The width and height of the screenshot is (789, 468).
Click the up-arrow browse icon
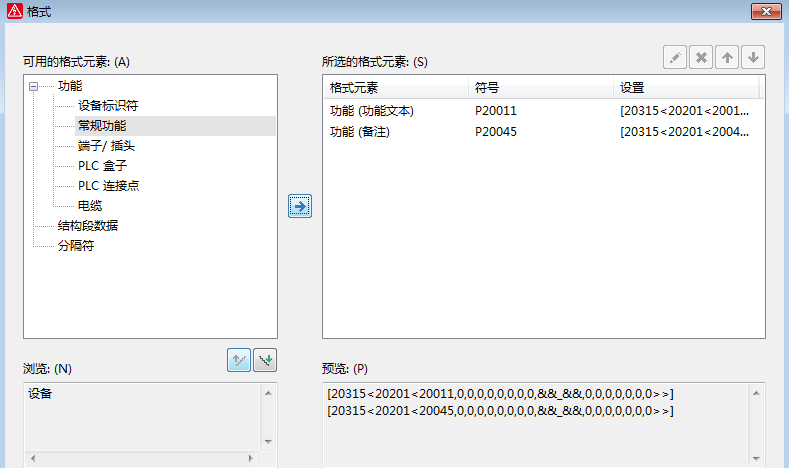(239, 361)
